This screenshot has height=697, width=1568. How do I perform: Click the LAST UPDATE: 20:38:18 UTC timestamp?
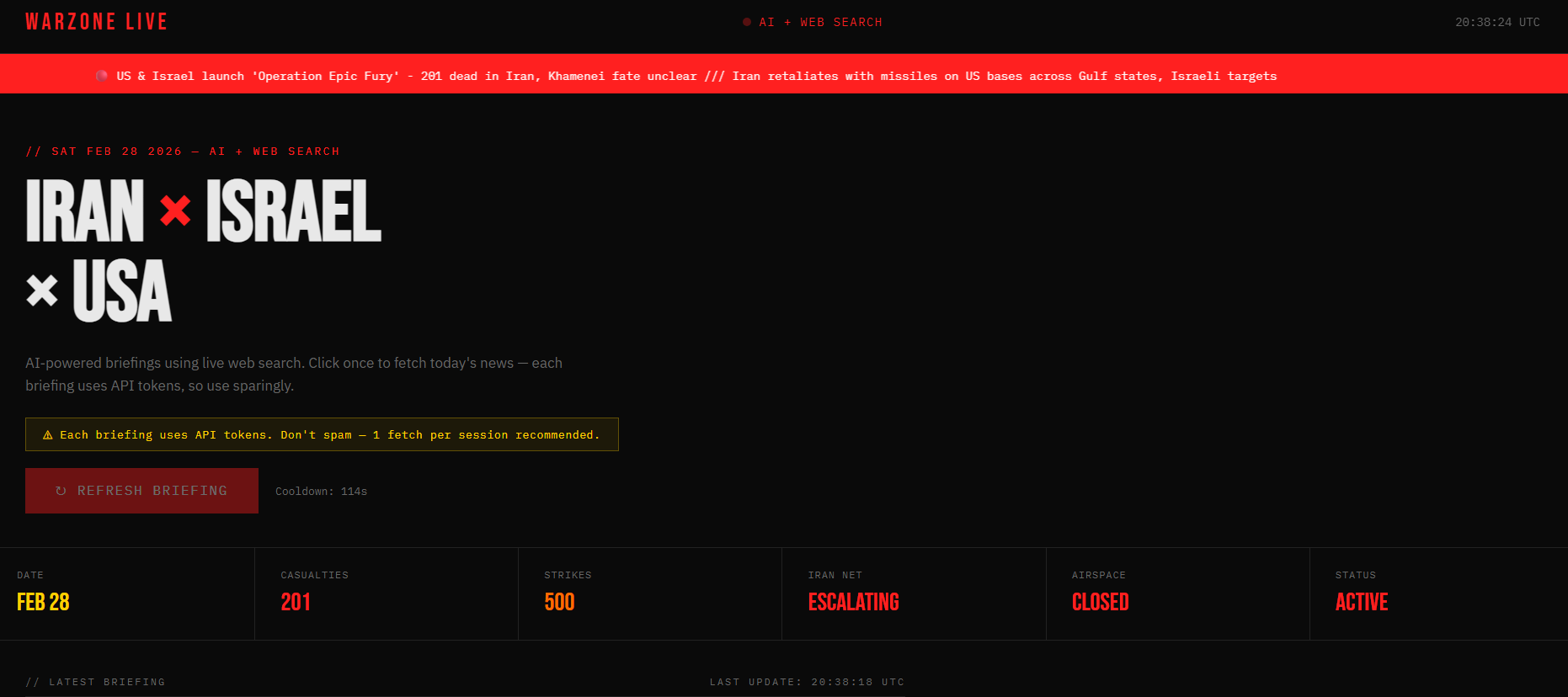click(x=807, y=682)
